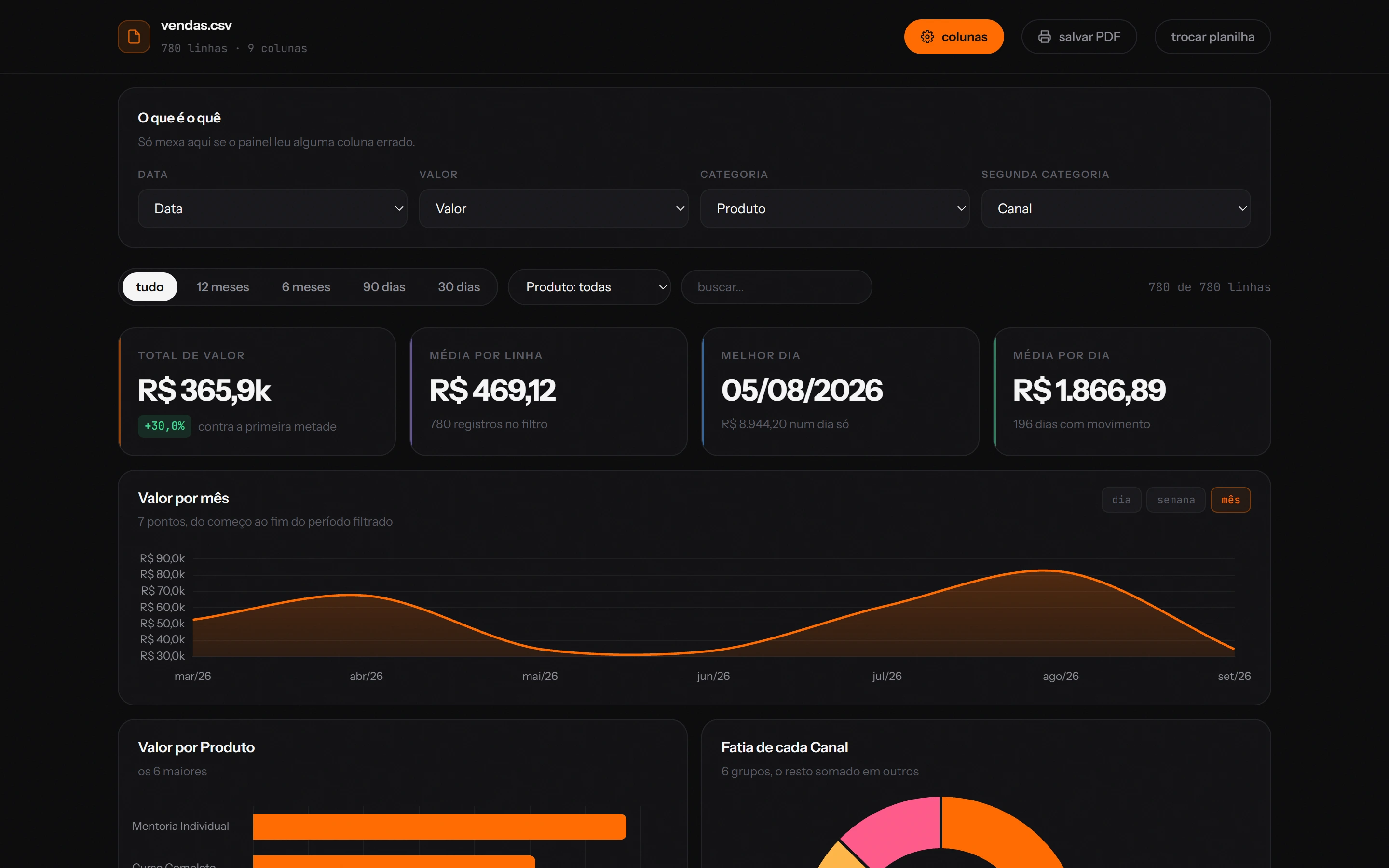Save the dashboard with salvar PDF

(1078, 37)
